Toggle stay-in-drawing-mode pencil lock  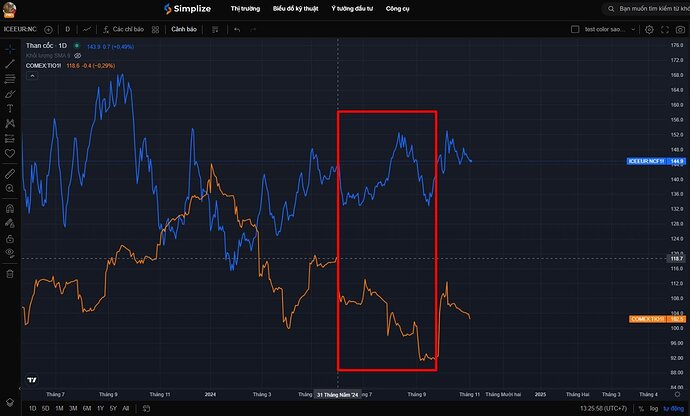[10, 224]
